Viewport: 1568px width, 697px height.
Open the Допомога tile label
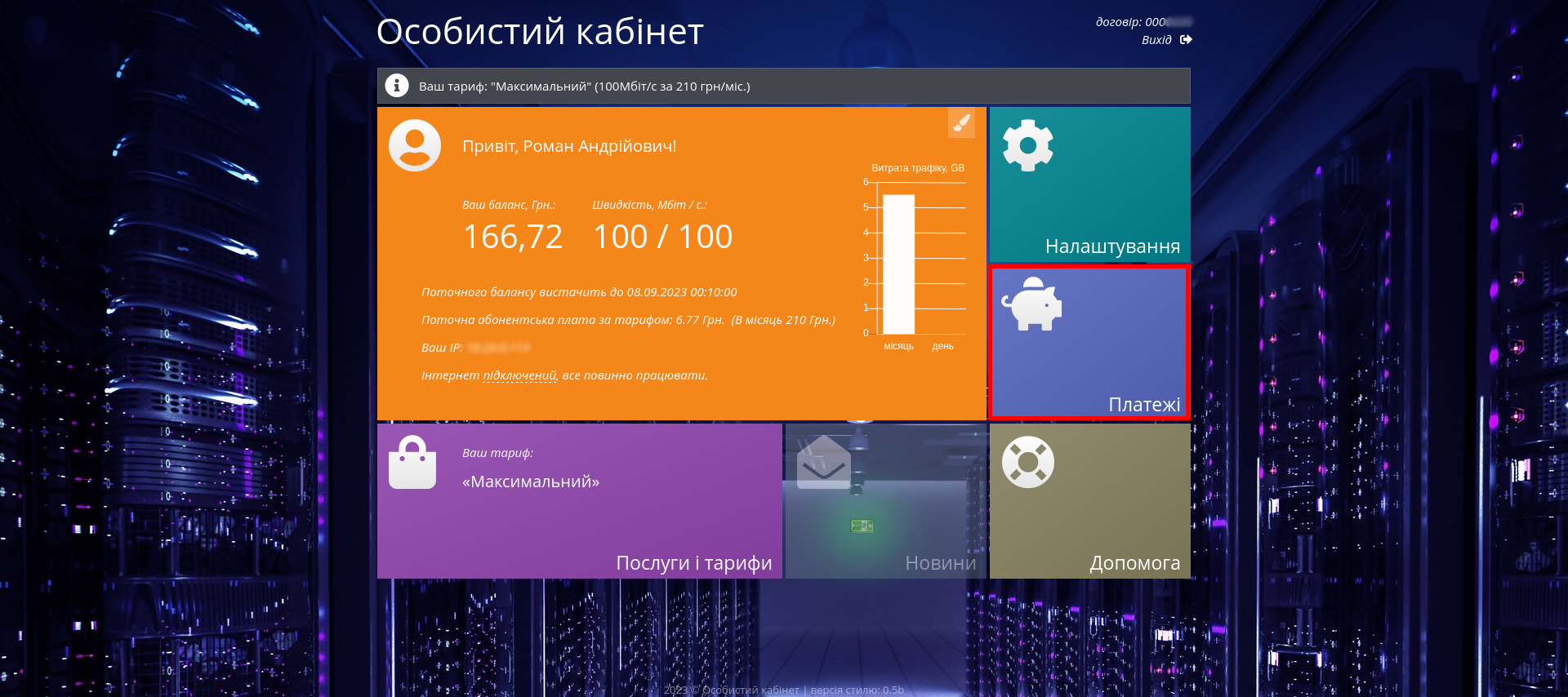tap(1134, 563)
